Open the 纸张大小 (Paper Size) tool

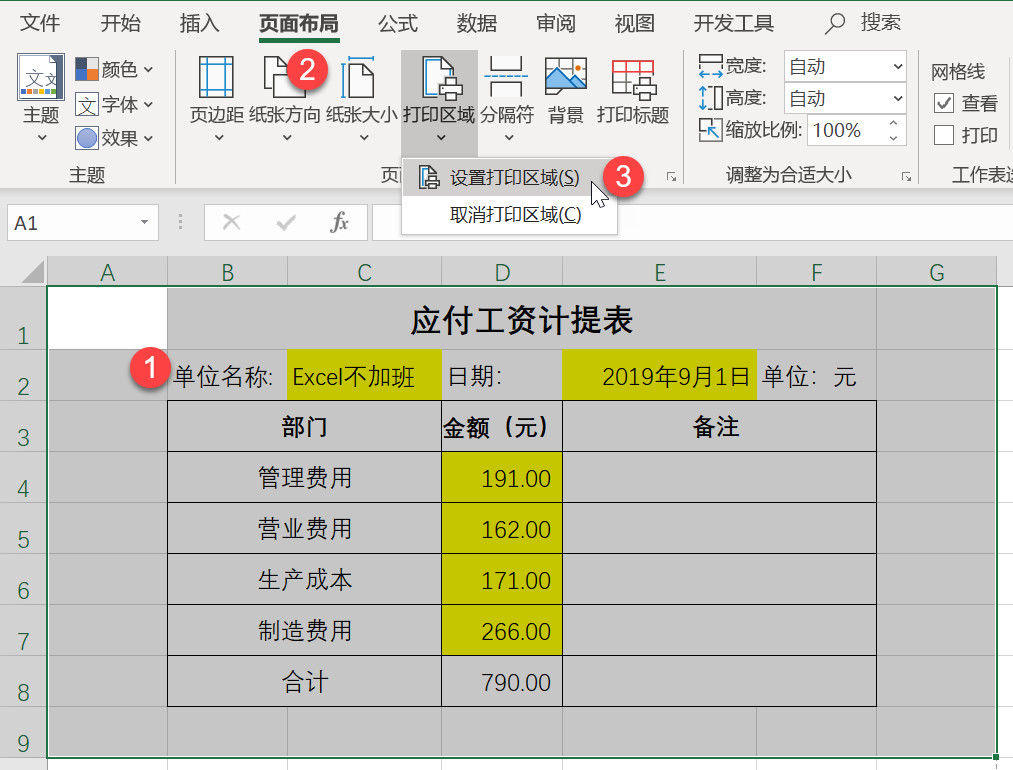point(358,95)
